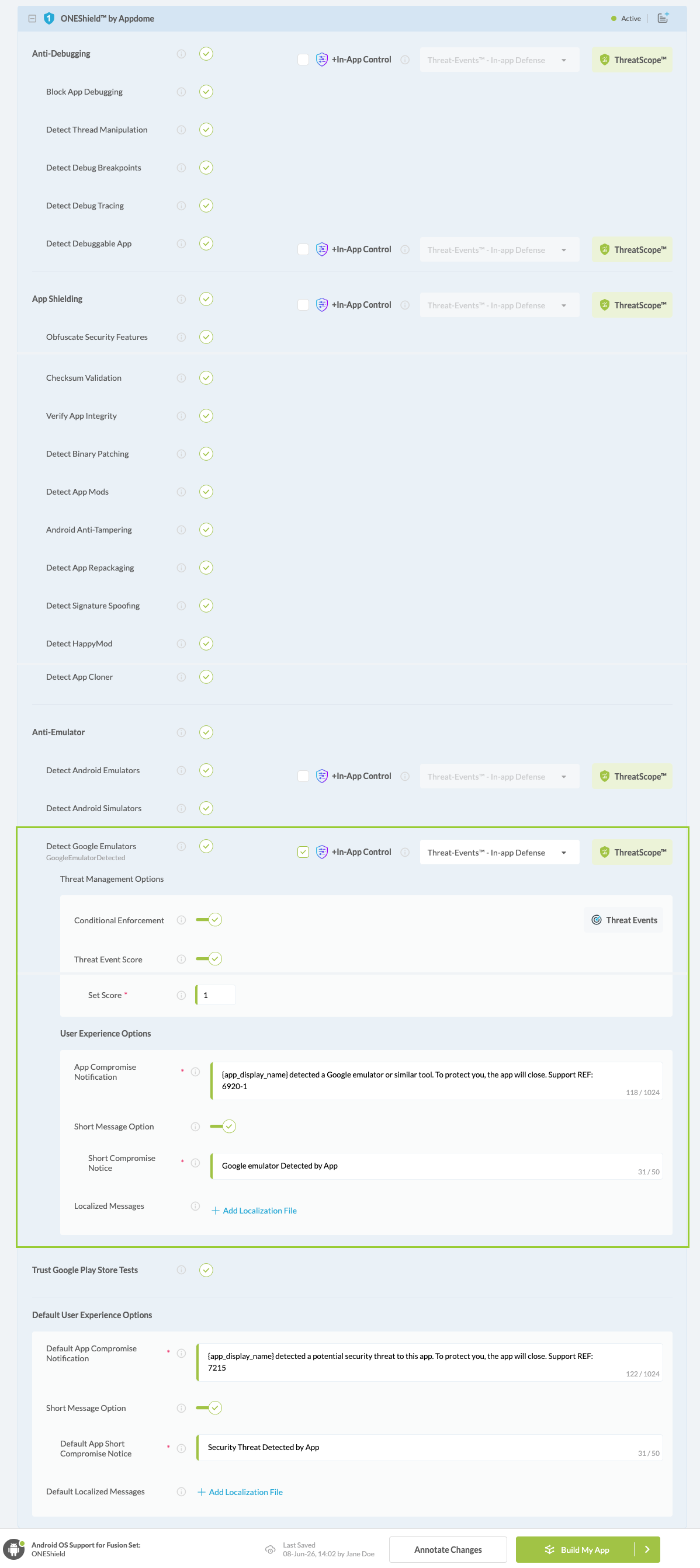Check In-App Control for App Shielding

[x=303, y=305]
